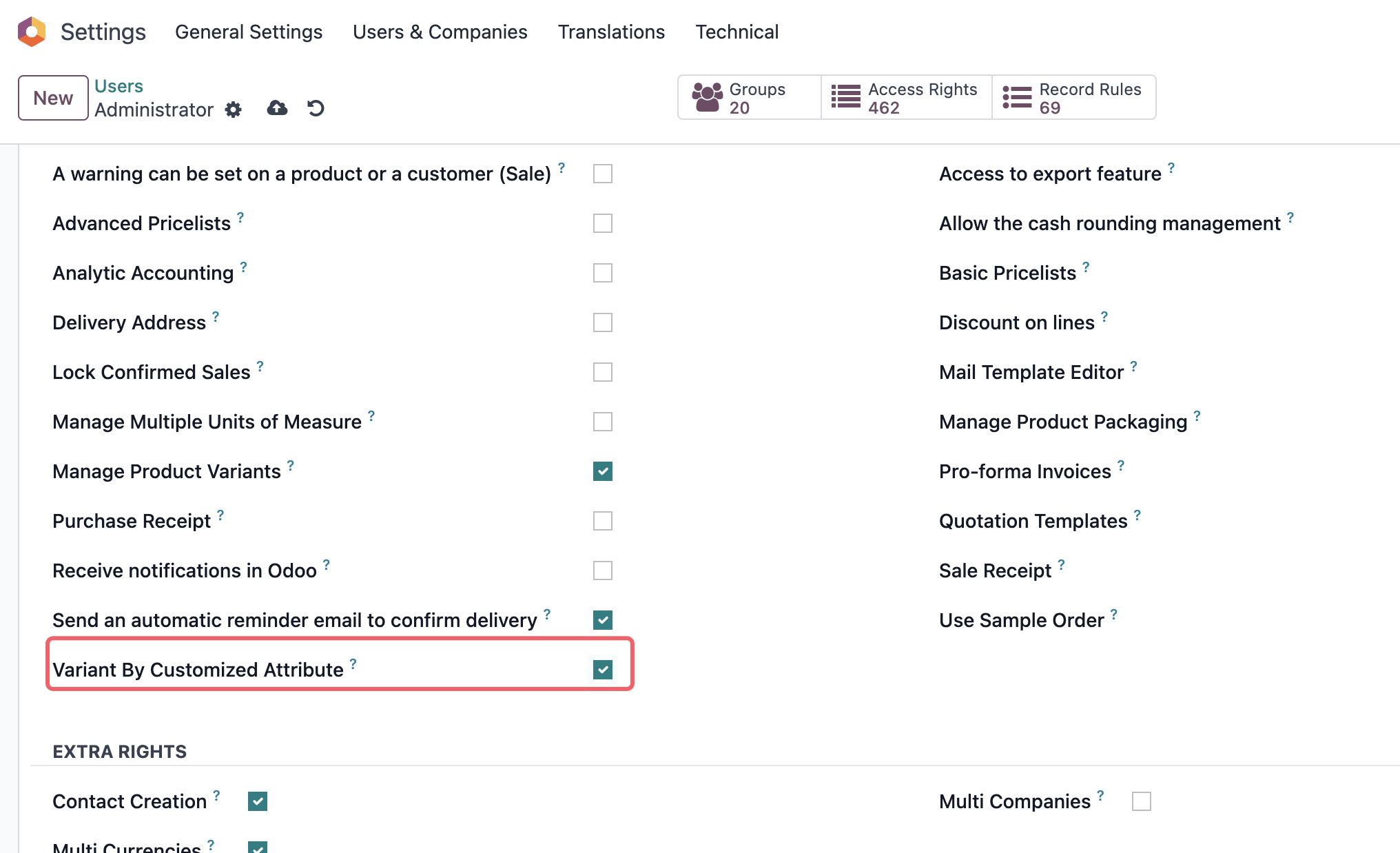The height and width of the screenshot is (853, 1400).
Task: Uncheck Variant By Customized Attribute
Action: (x=603, y=670)
